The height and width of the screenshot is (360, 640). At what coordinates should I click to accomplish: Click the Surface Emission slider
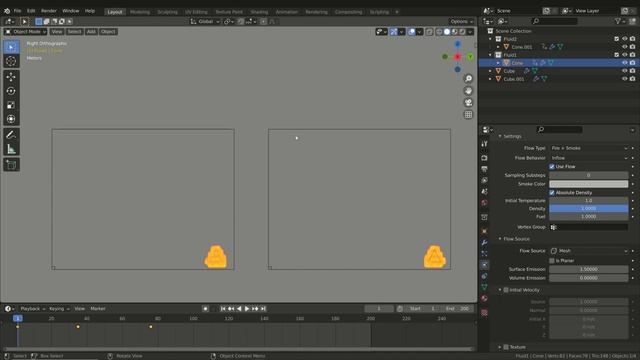(x=589, y=269)
